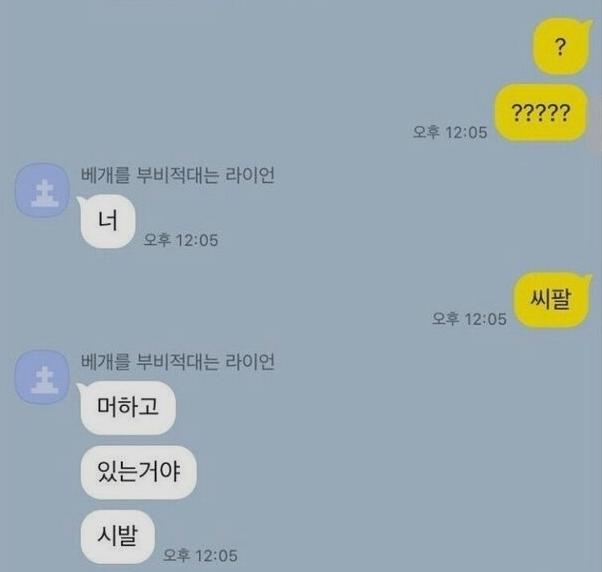The image size is (602, 572).
Task: Click the upper '베개를 부비적대는 라이언' sender name
Action: click(178, 175)
